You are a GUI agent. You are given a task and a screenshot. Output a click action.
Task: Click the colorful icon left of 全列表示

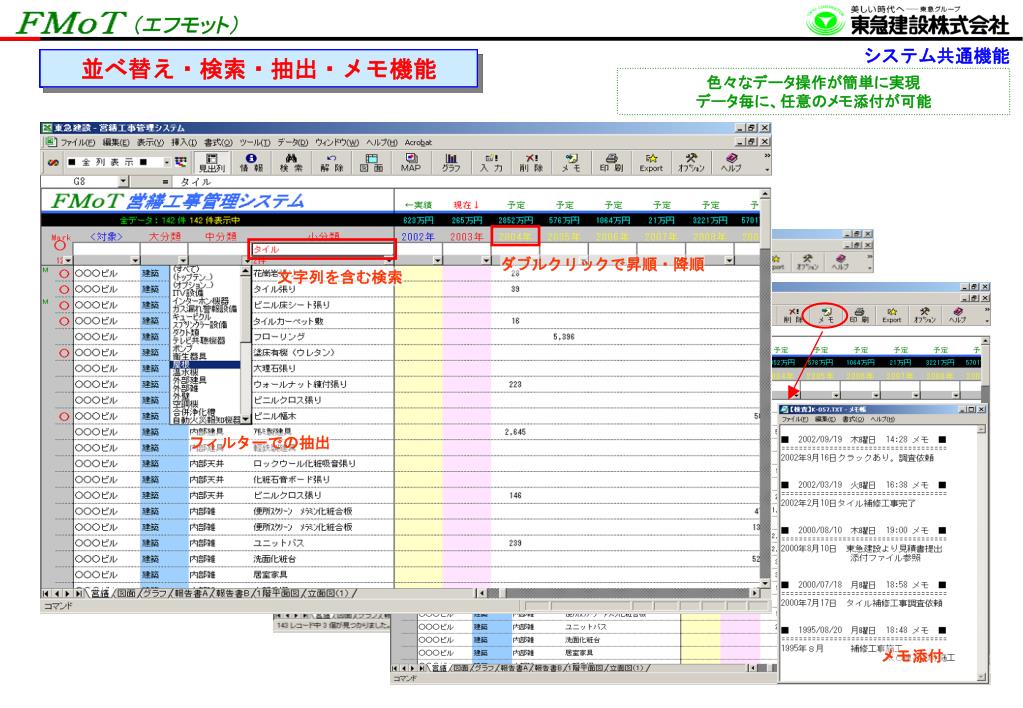53,162
